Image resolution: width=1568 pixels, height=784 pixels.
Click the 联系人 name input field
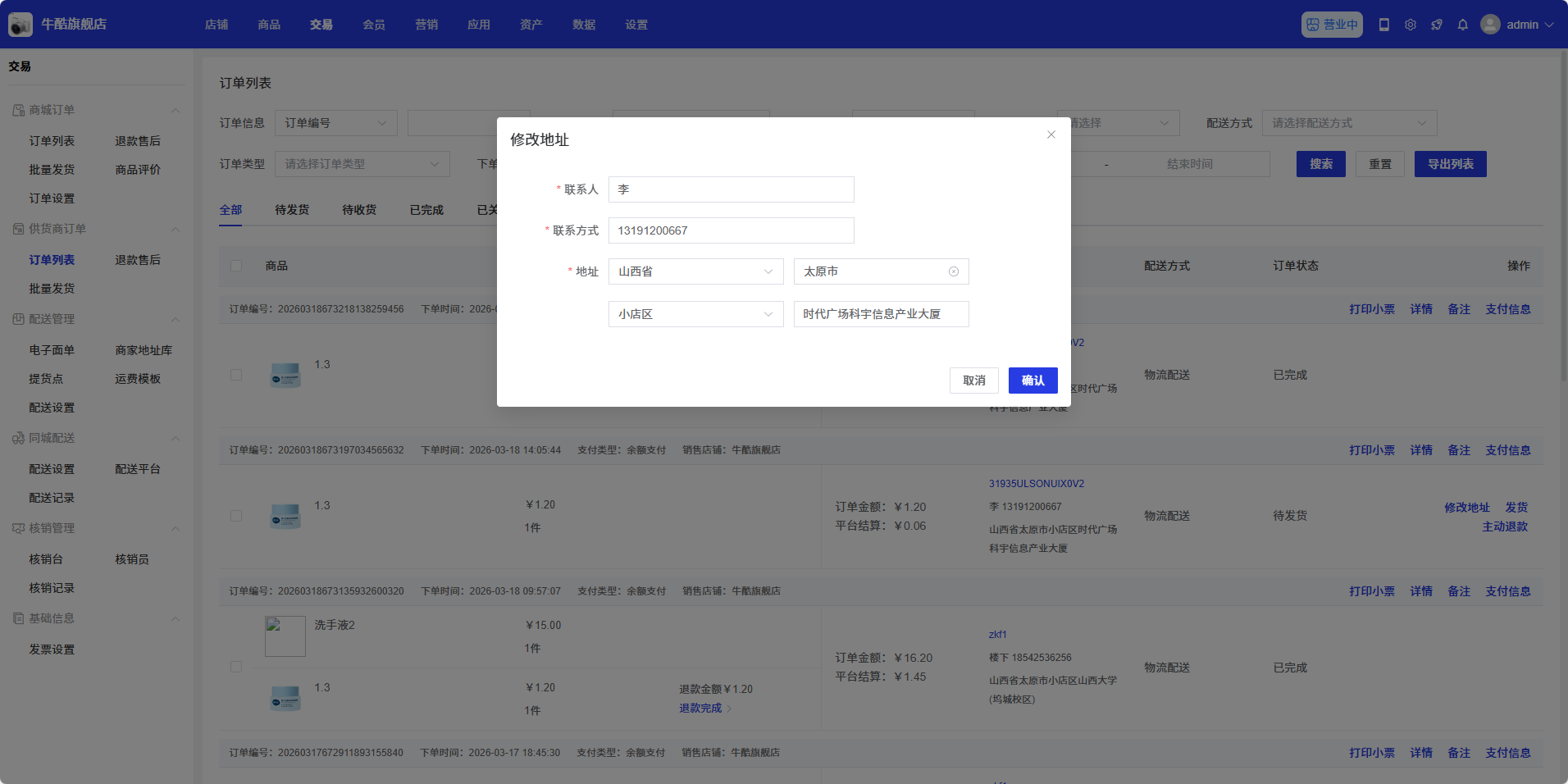pos(731,189)
